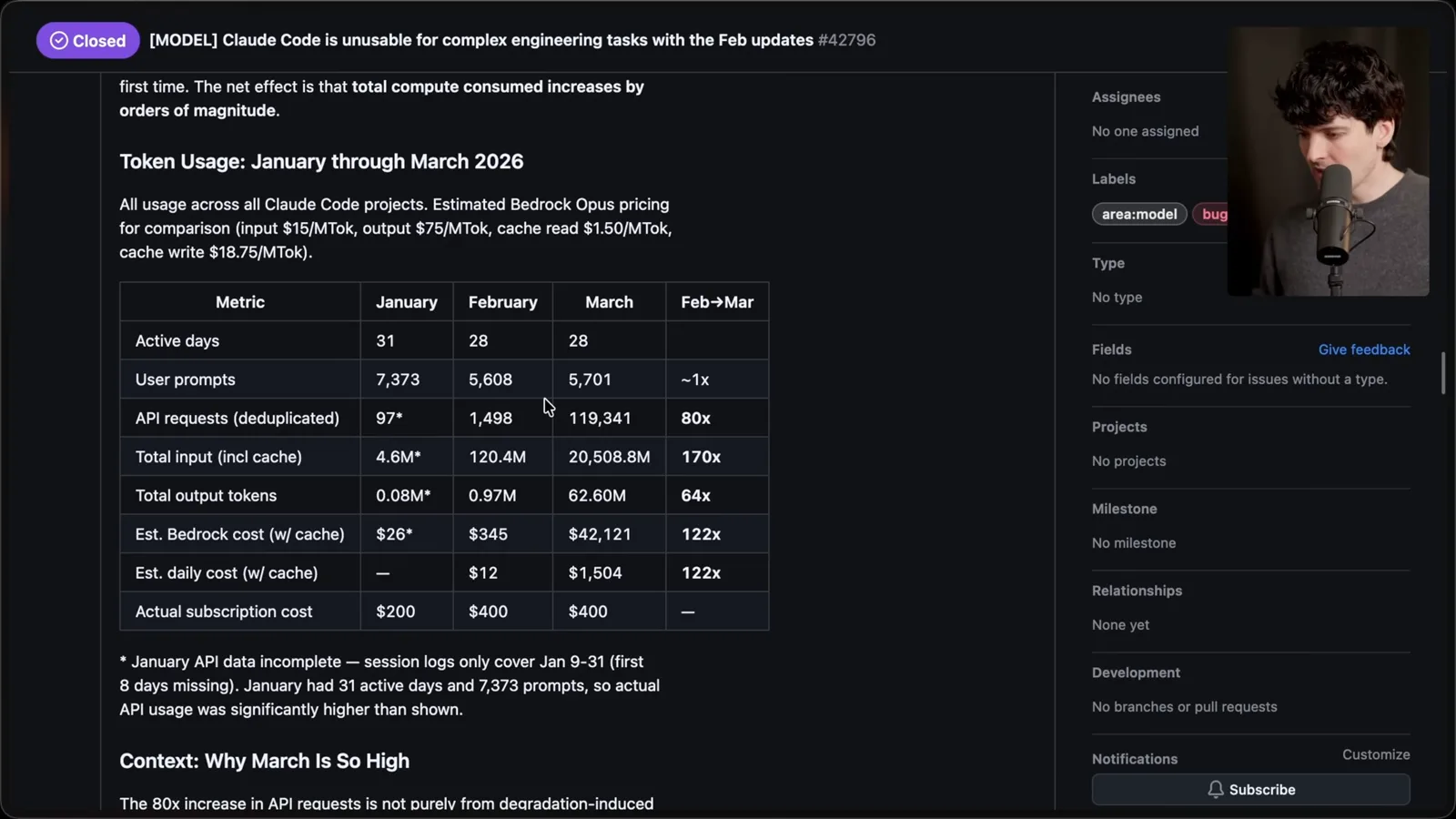Open the Customize notifications link
Screen dimensions: 1456x819
pos(1376,754)
